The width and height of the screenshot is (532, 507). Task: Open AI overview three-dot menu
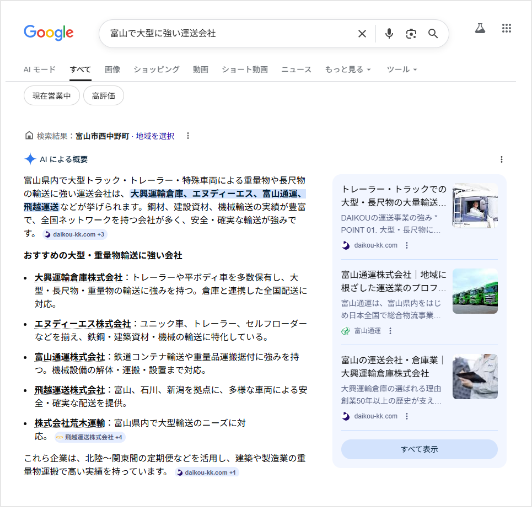tap(501, 159)
